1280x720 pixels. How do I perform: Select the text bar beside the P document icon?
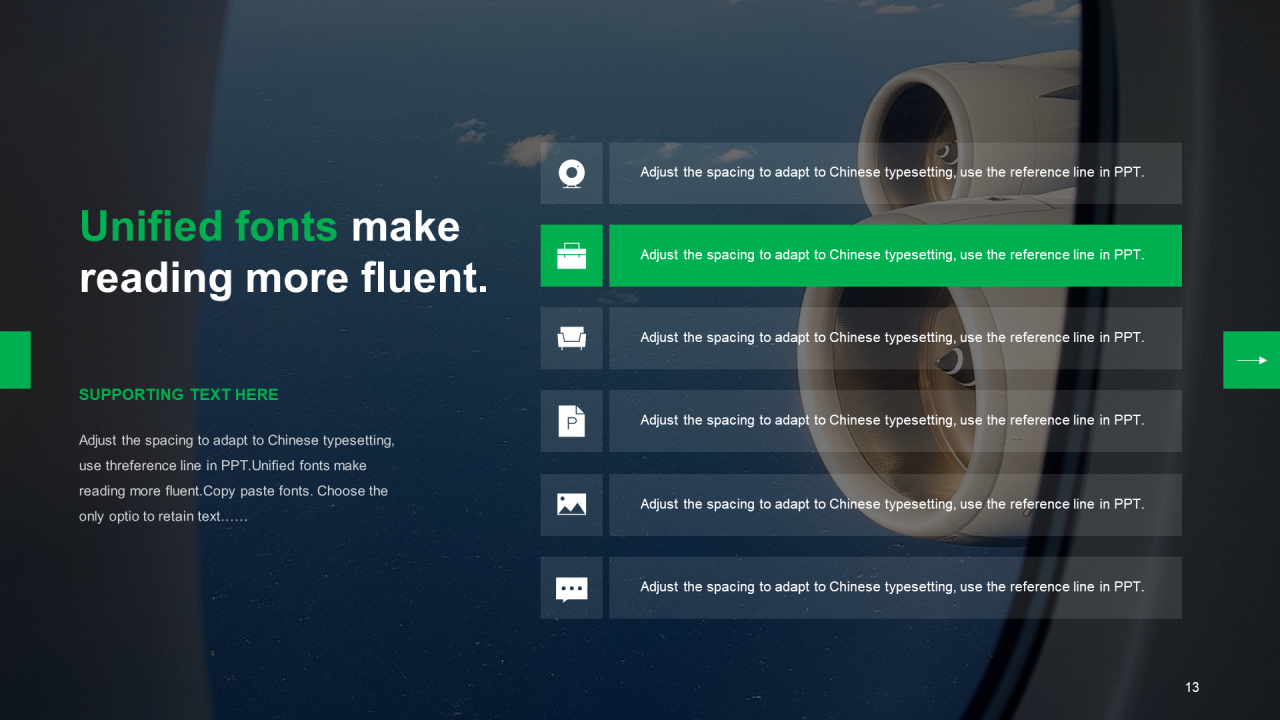895,421
